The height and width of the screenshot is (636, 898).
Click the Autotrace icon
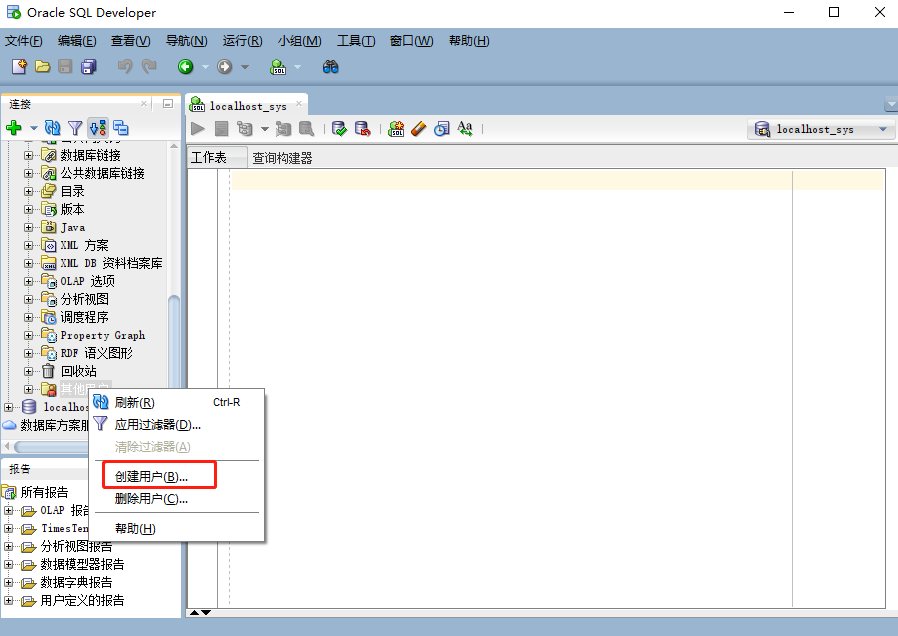tap(283, 129)
